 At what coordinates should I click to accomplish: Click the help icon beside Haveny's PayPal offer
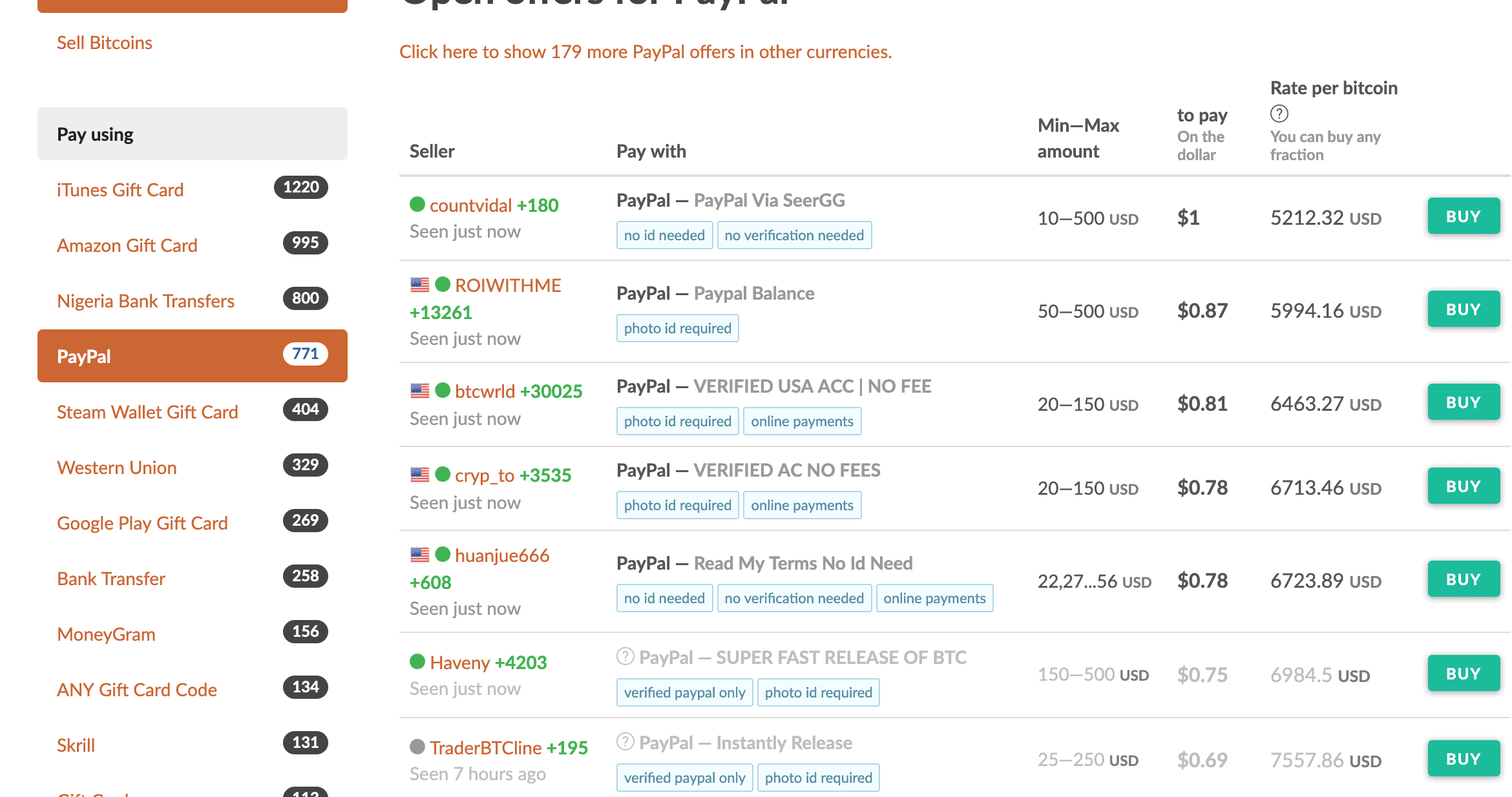point(625,656)
